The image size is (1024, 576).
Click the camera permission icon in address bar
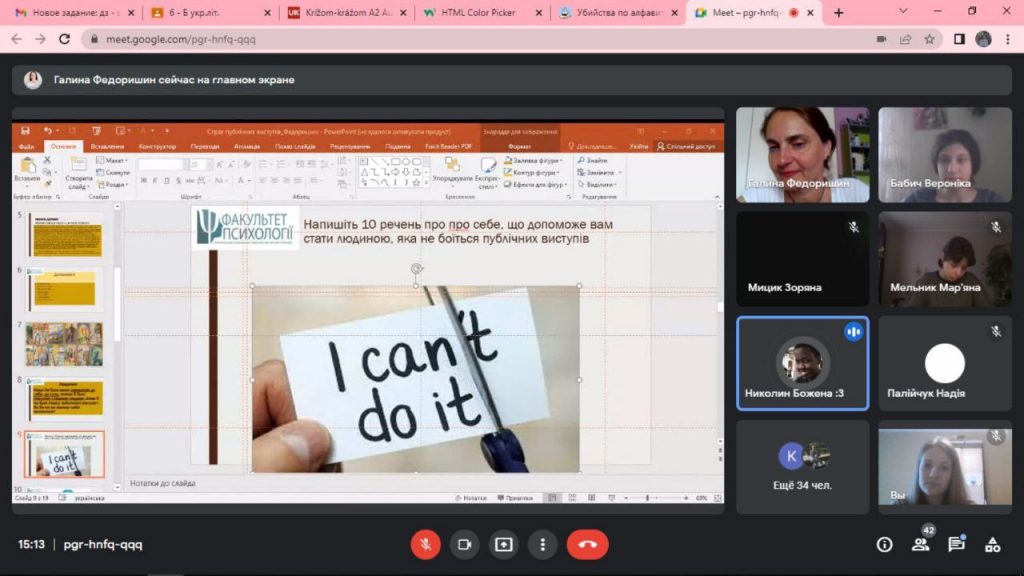coord(881,39)
